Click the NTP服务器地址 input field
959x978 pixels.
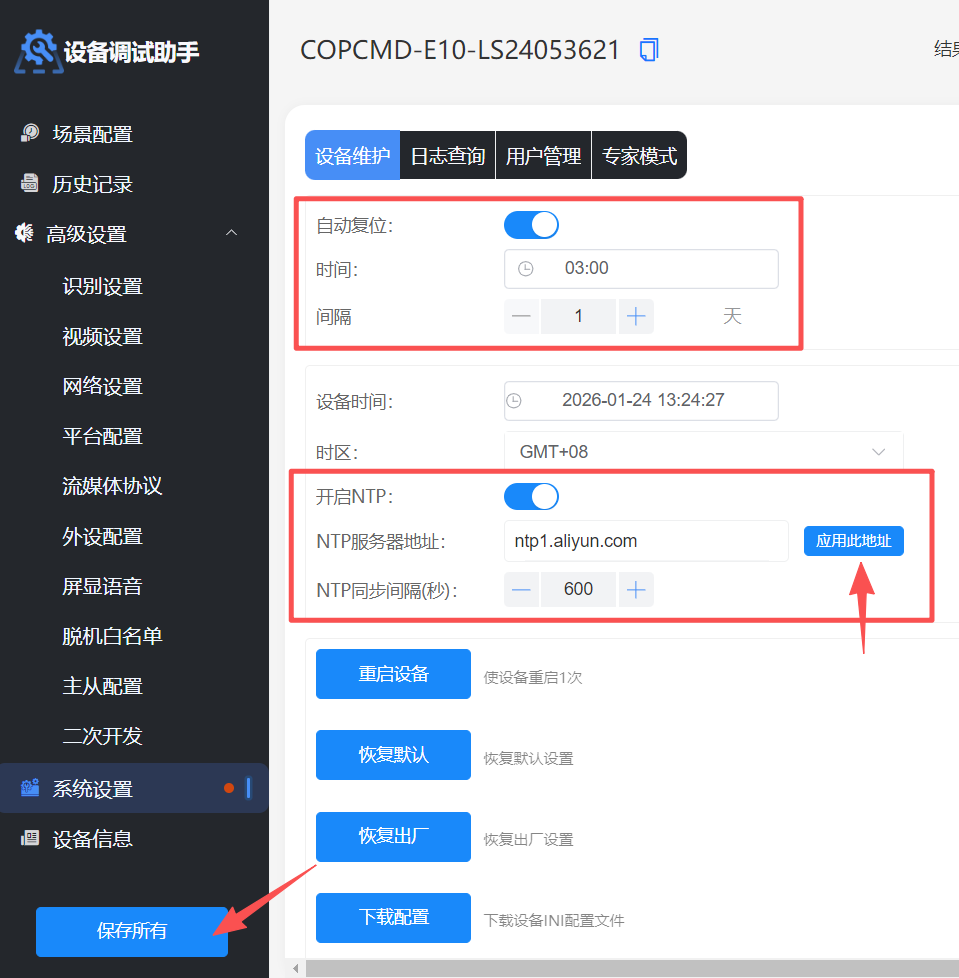646,541
